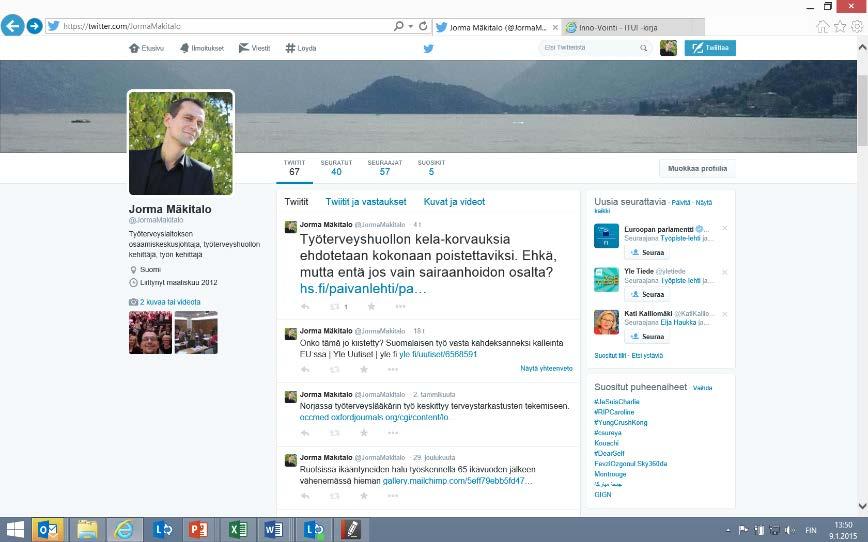Screen dimensions: 868x542
Task: Reply to the kela-korvauksia tweet
Action: pyautogui.click(x=305, y=306)
